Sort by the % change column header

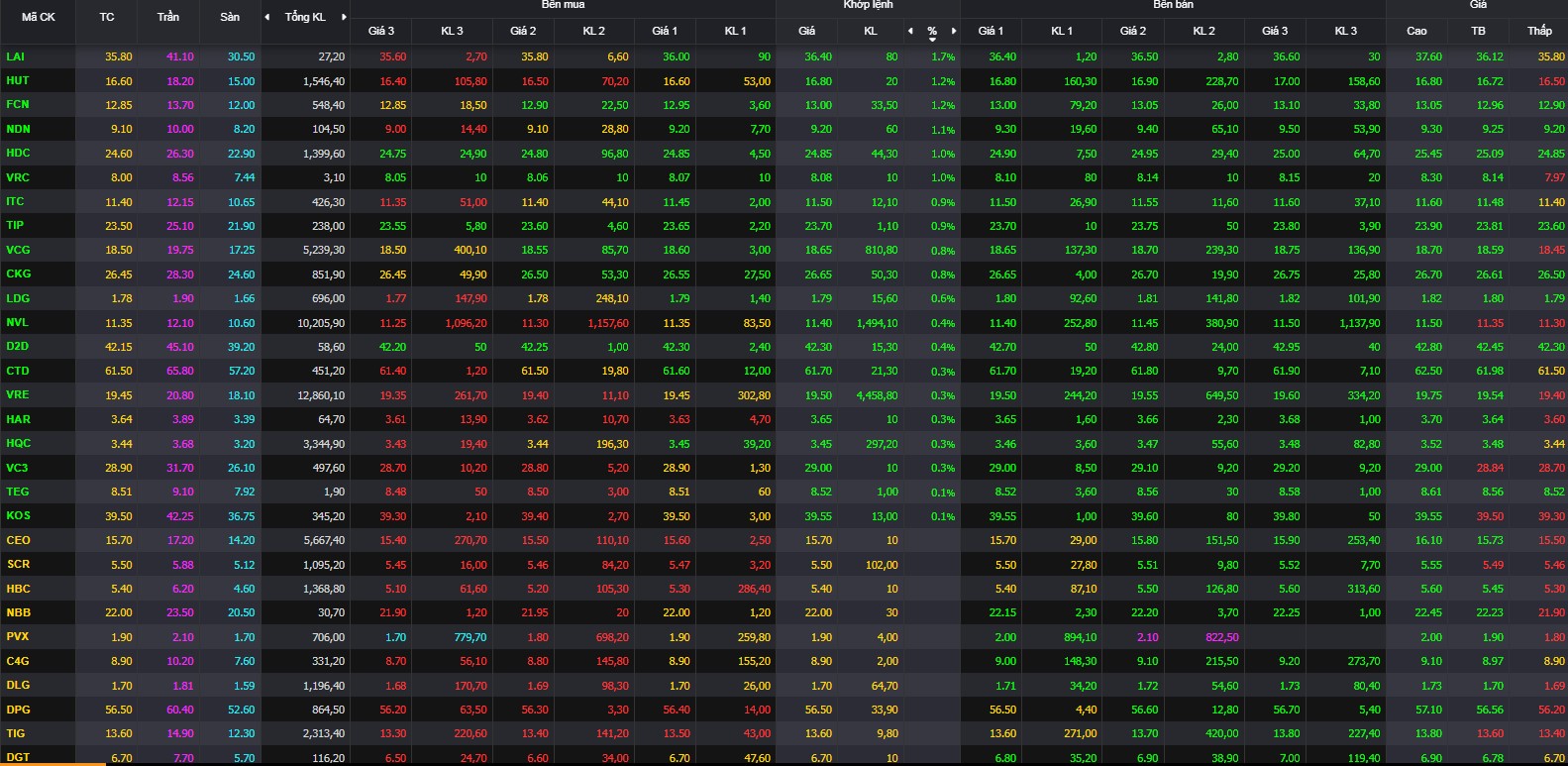coord(932,32)
